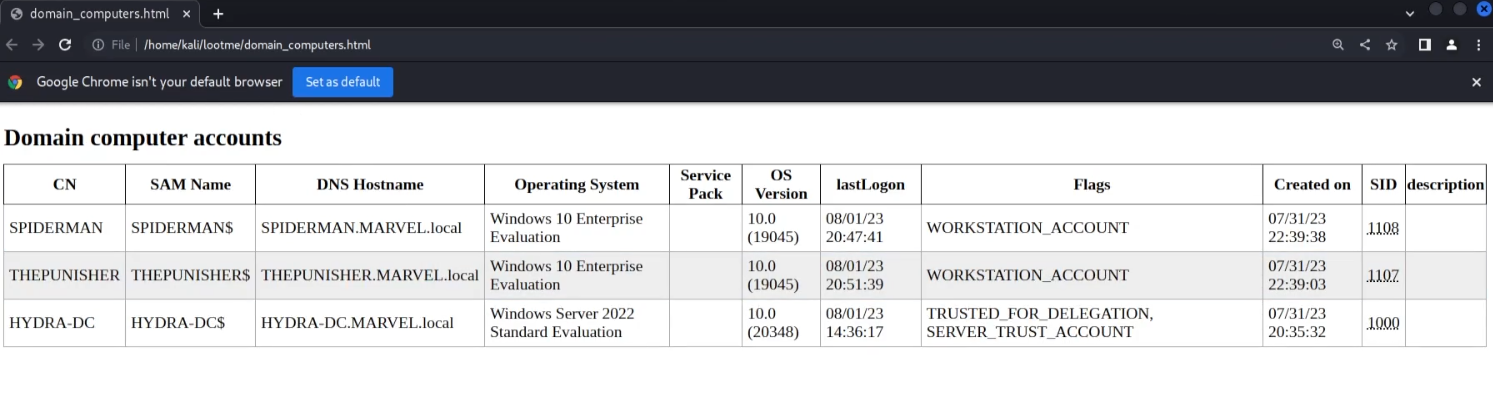Open the user profile icon
The width and height of the screenshot is (1493, 407).
click(1452, 45)
